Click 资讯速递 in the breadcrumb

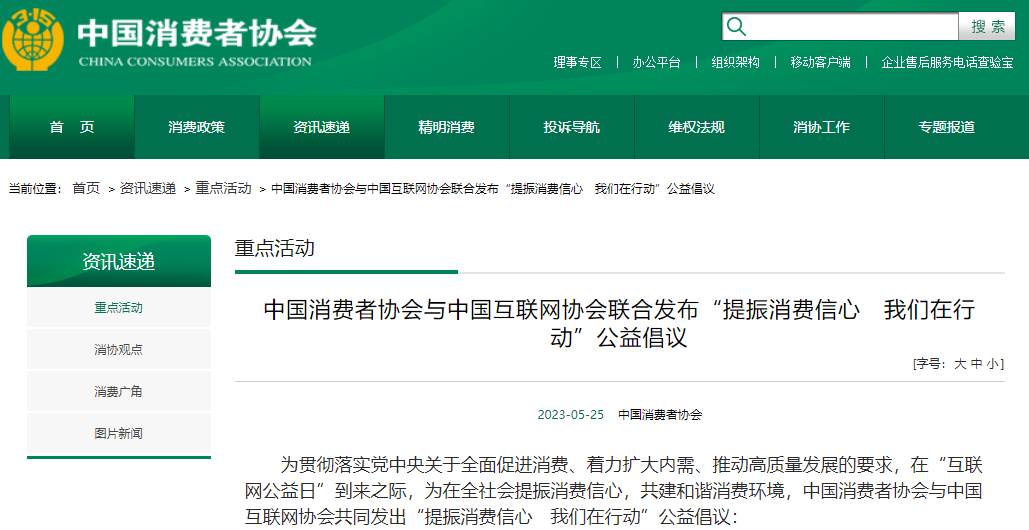click(x=148, y=189)
